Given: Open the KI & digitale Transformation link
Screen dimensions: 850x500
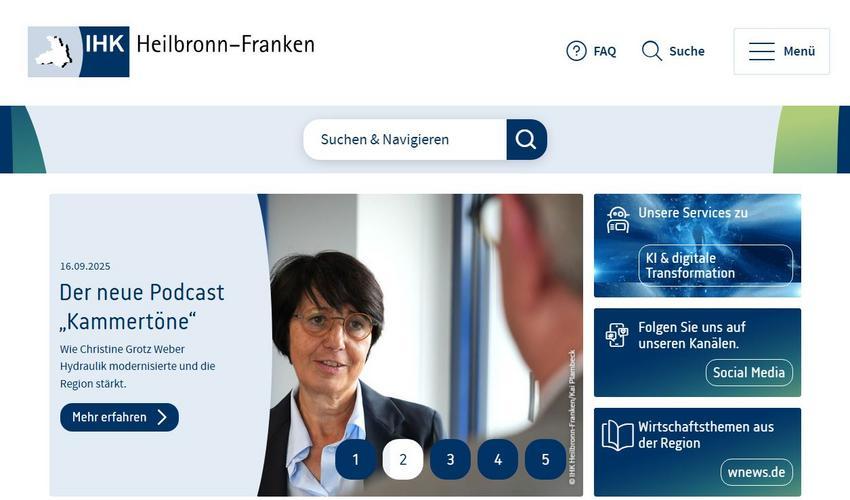Looking at the screenshot, I should 716,265.
